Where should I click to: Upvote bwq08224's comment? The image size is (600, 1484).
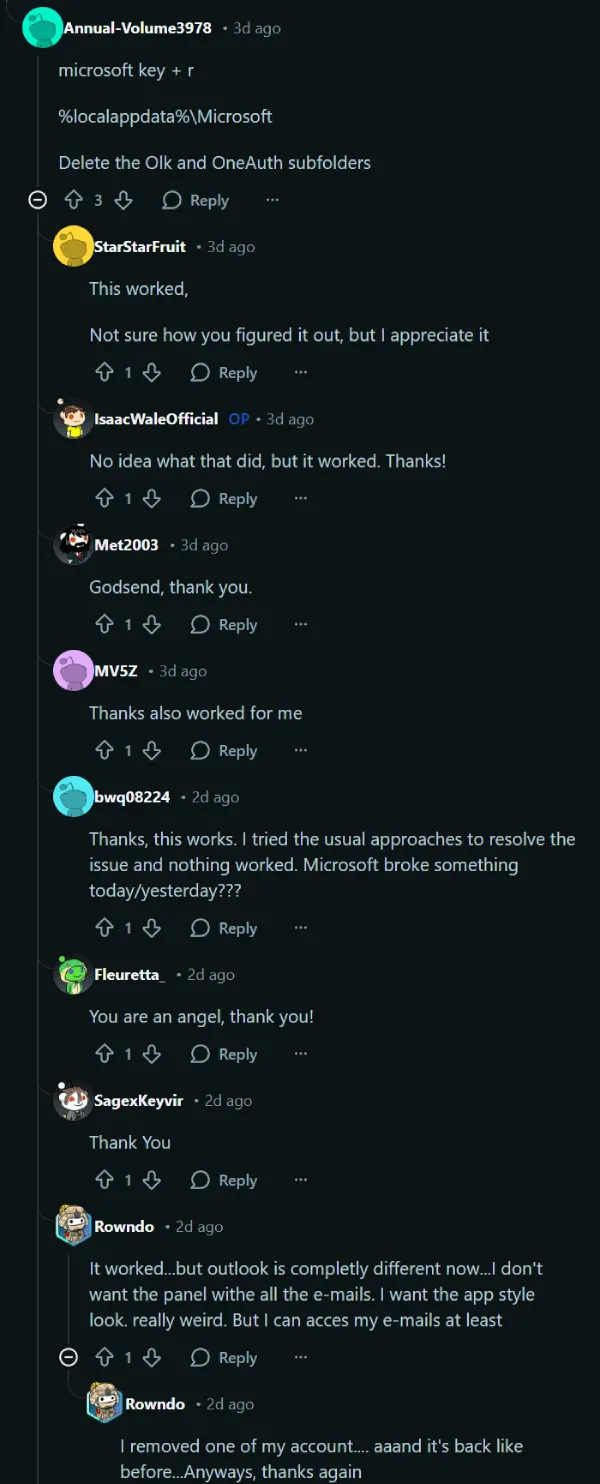(104, 929)
